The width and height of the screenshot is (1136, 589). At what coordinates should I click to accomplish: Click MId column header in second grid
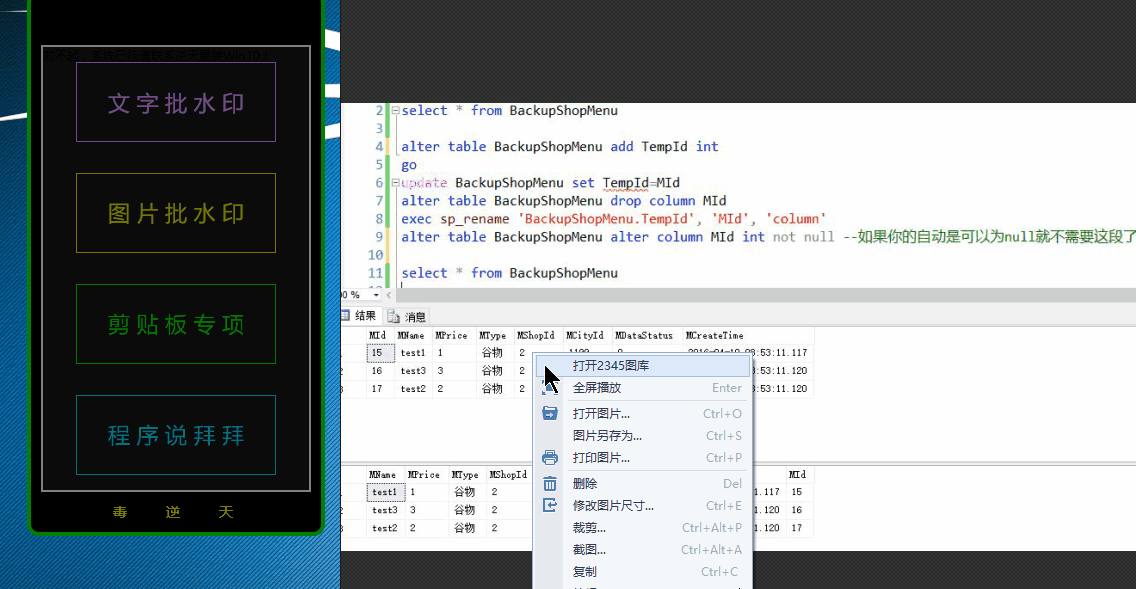[798, 475]
